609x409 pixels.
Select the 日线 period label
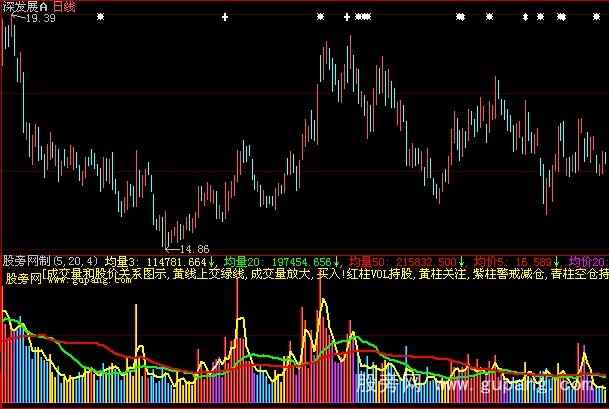(64, 7)
